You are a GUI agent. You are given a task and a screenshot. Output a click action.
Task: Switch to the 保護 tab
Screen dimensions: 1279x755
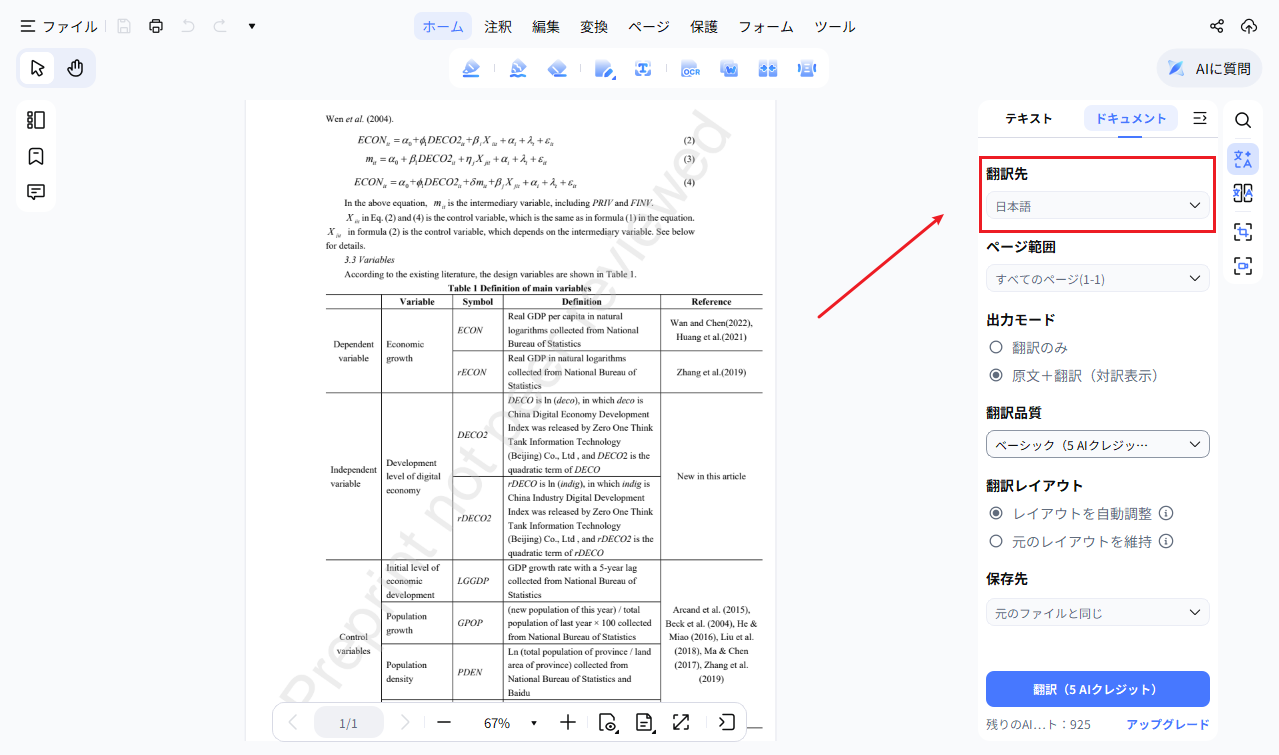pos(704,27)
